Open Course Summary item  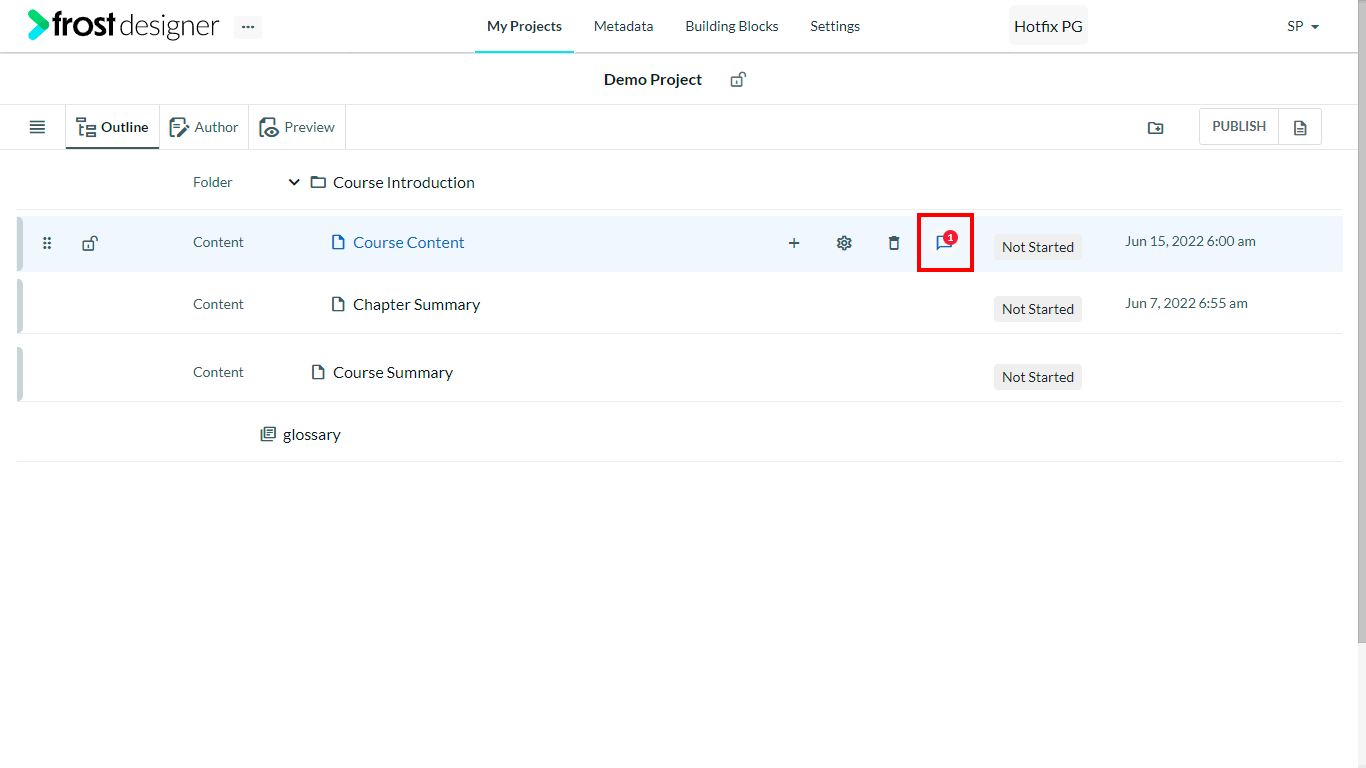click(x=393, y=372)
